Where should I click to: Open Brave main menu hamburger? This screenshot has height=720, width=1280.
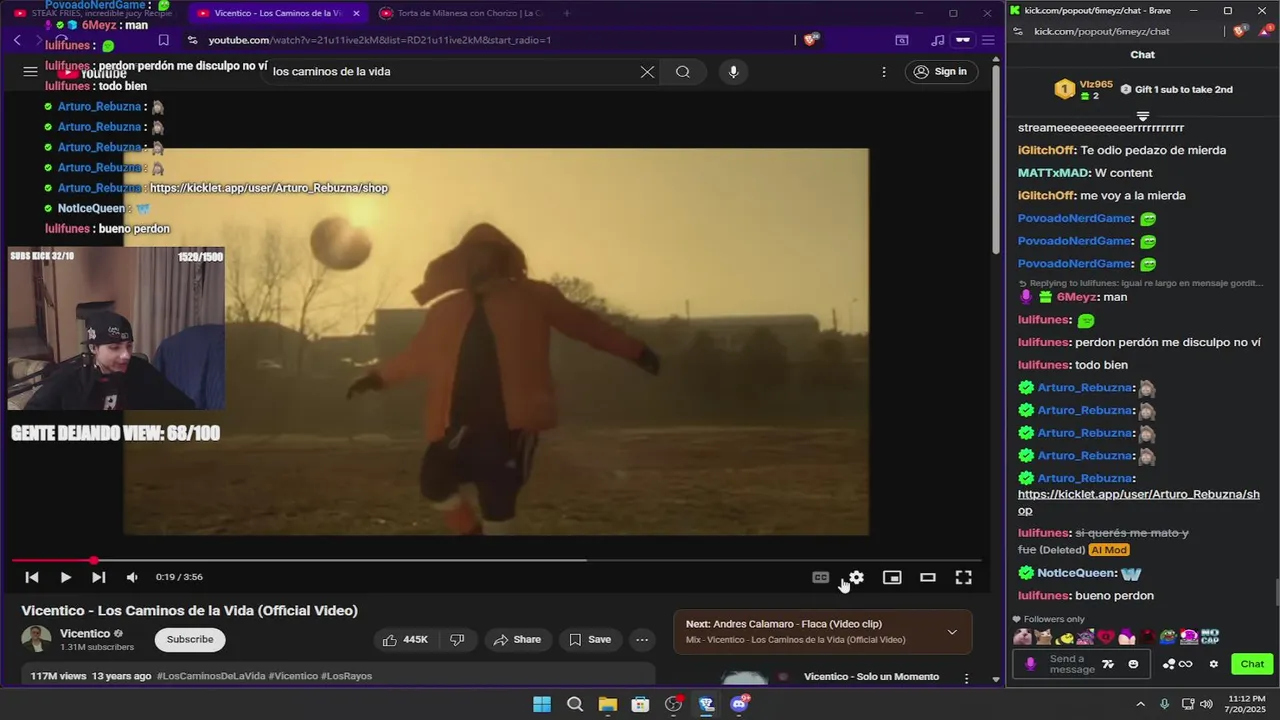coord(988,40)
